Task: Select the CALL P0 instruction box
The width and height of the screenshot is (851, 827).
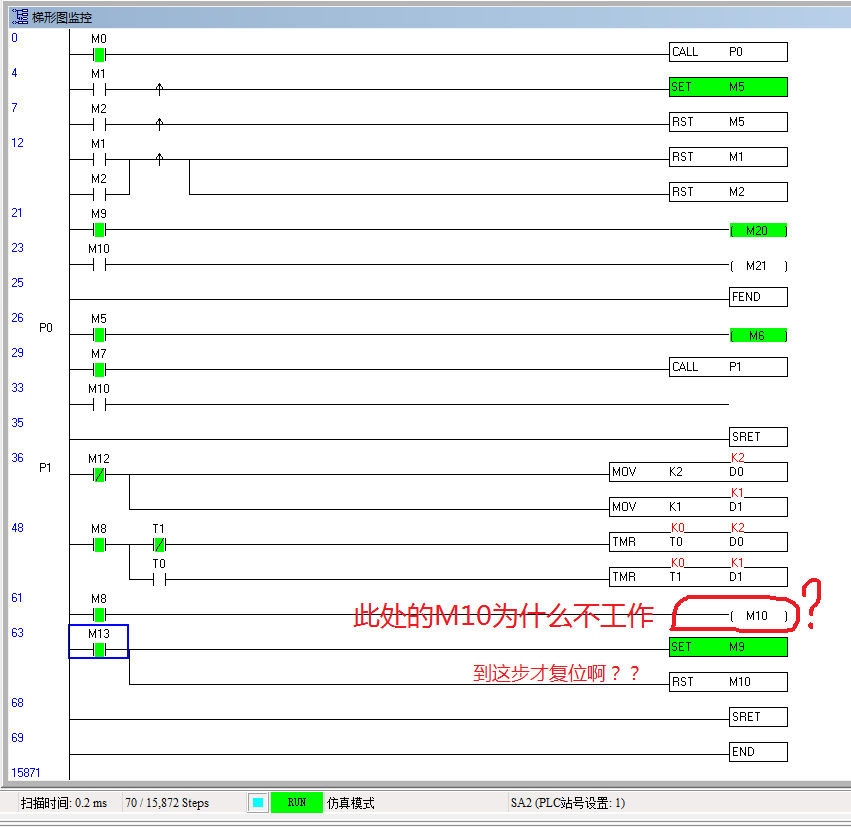Action: point(728,52)
